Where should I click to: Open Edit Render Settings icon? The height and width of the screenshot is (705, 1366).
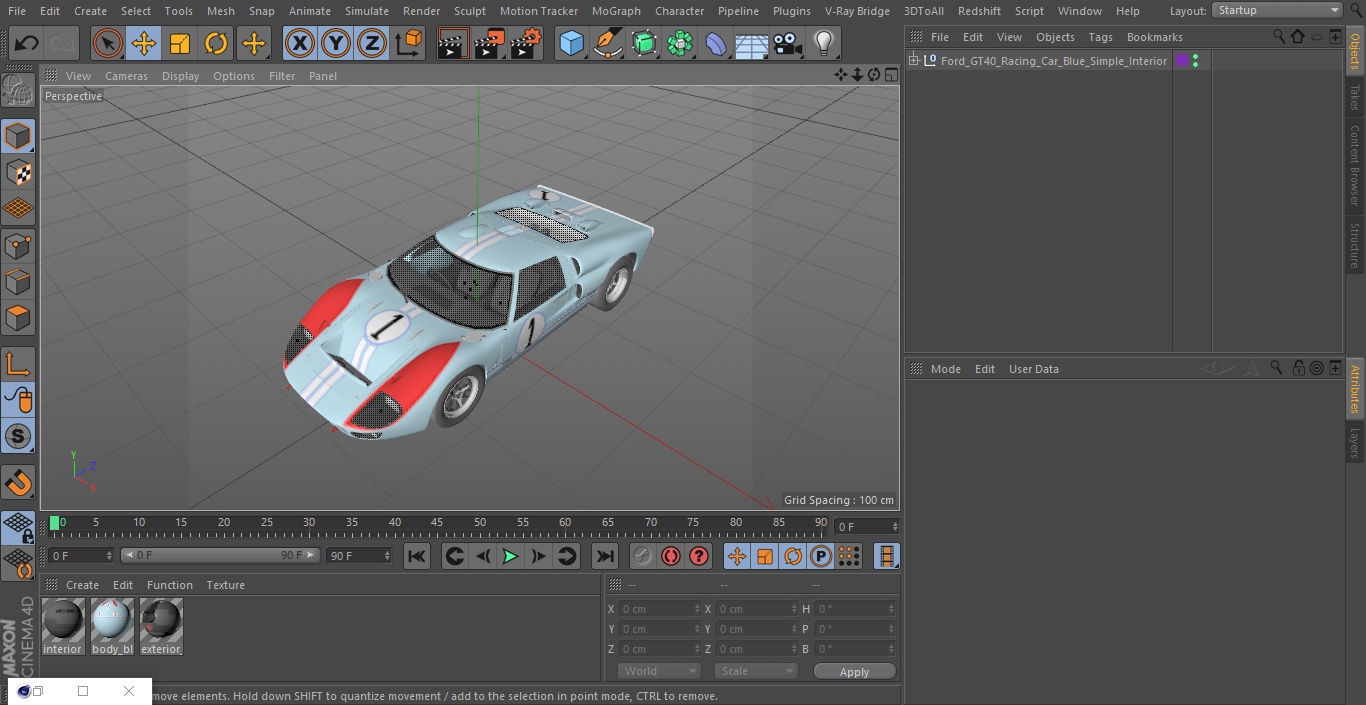click(x=526, y=43)
